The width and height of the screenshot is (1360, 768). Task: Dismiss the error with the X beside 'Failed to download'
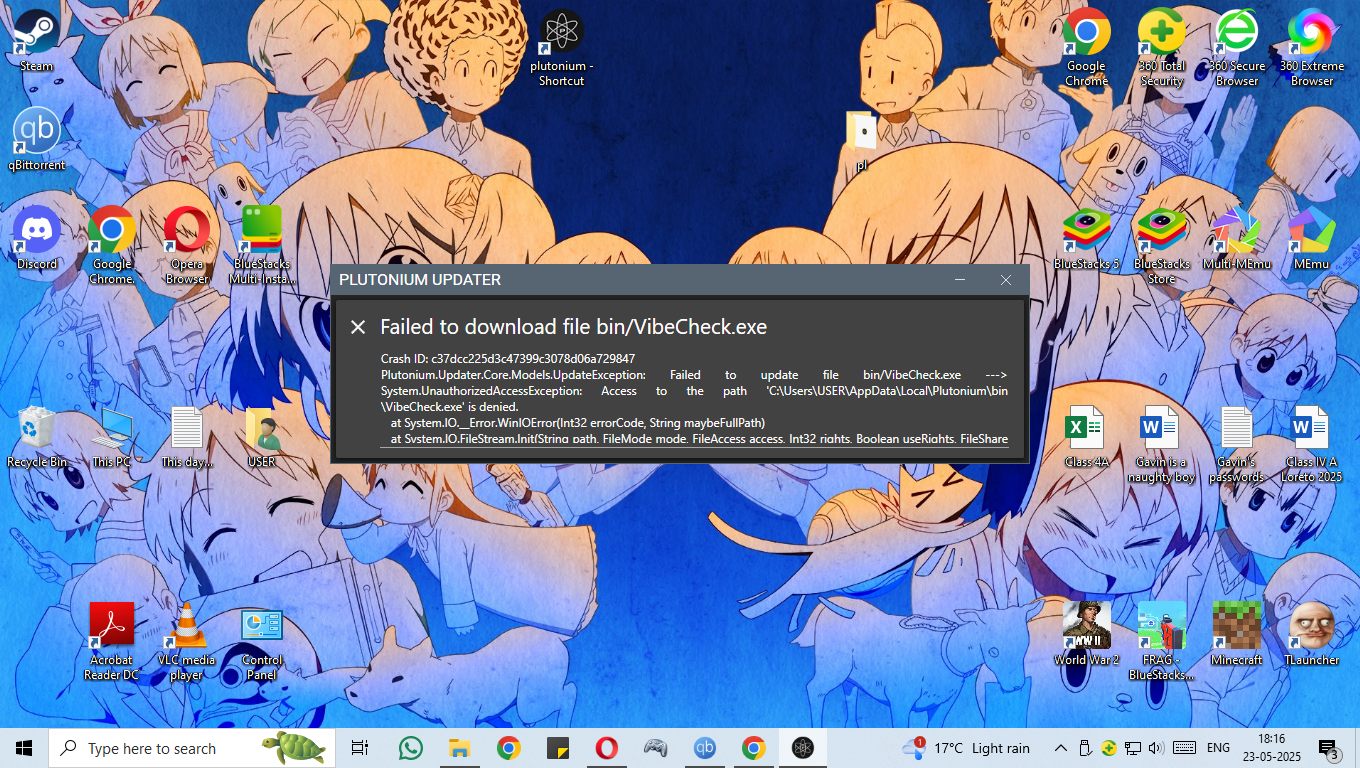point(358,327)
